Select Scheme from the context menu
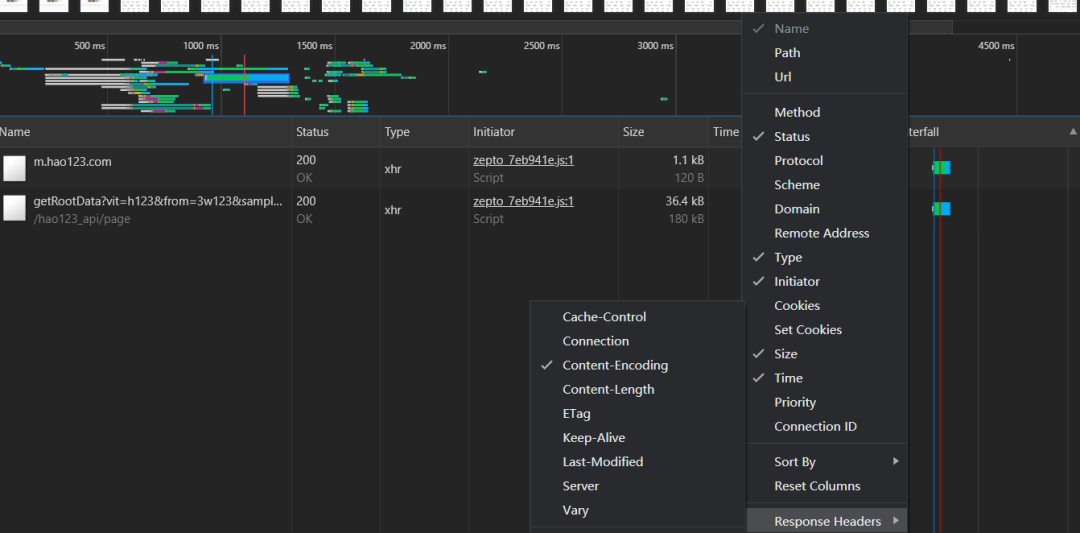Image resolution: width=1080 pixels, height=533 pixels. coord(825,185)
